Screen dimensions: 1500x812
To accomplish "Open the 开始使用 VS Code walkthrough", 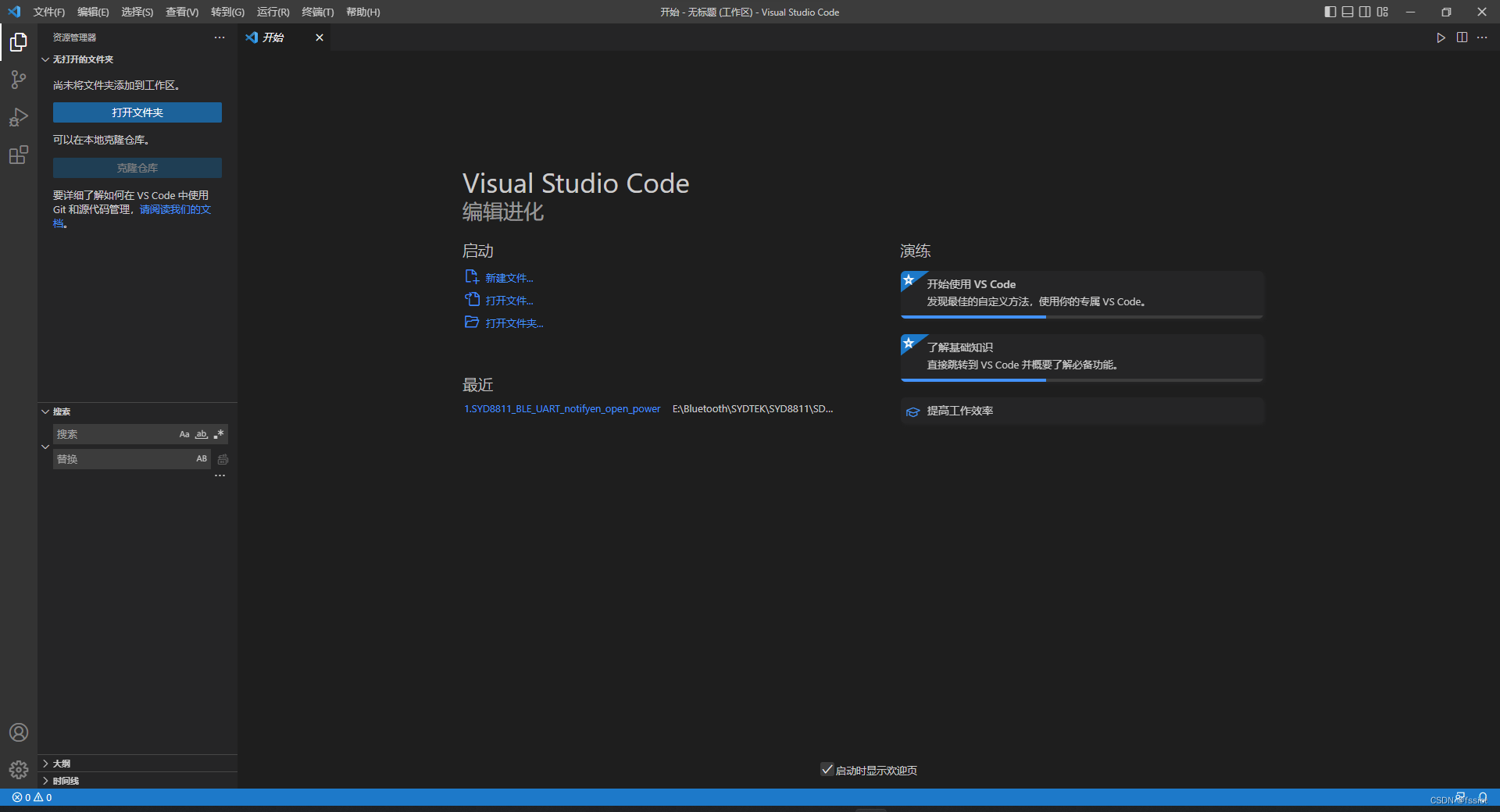I will 1081,293.
